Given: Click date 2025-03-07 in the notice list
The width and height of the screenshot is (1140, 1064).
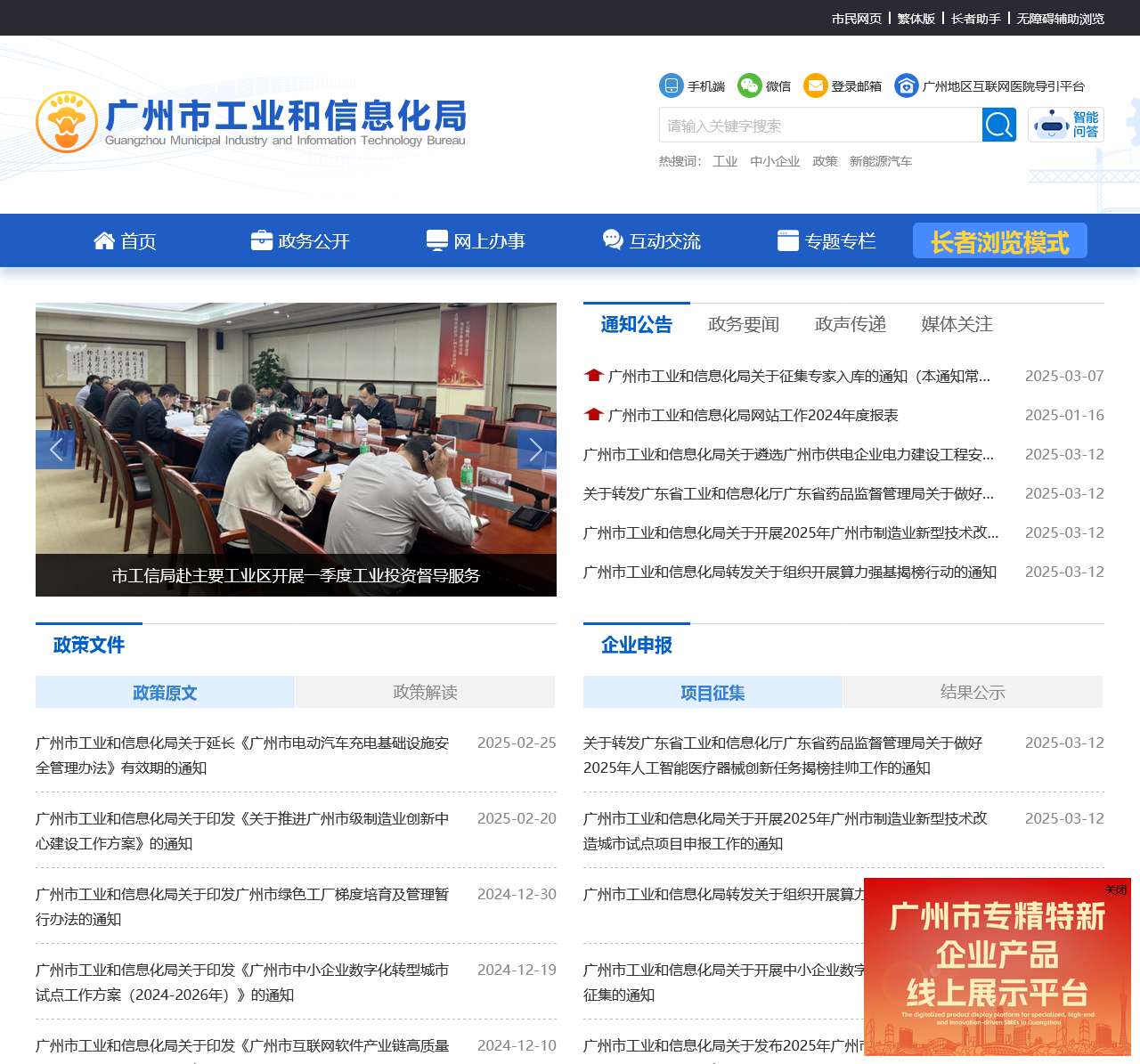Looking at the screenshot, I should click(x=1064, y=376).
